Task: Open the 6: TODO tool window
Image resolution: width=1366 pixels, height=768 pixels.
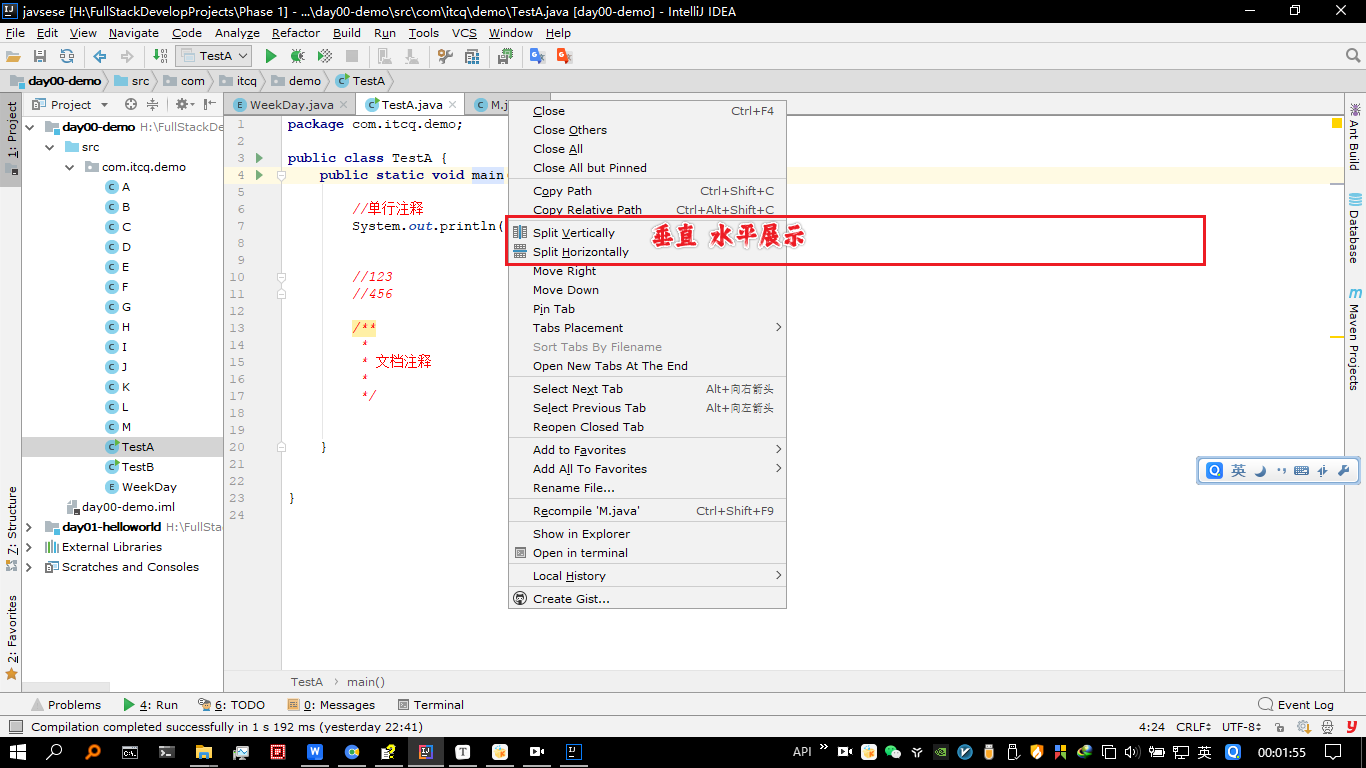Action: point(232,705)
